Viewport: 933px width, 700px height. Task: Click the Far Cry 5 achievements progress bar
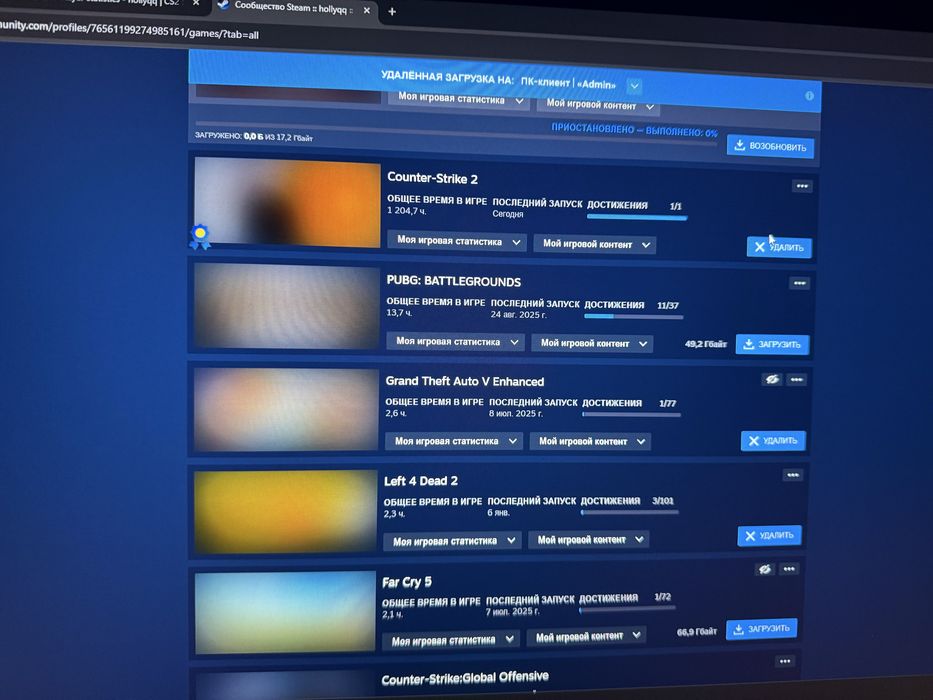[x=627, y=609]
